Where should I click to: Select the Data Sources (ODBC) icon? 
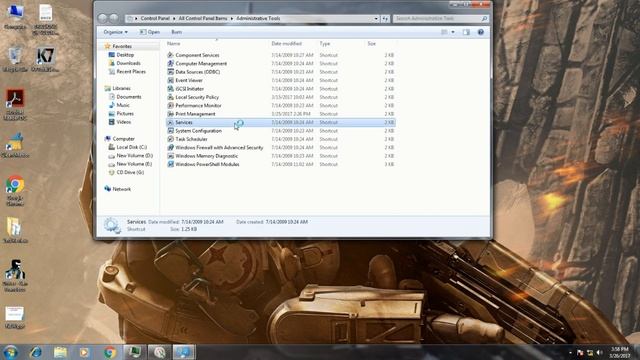tap(171, 72)
